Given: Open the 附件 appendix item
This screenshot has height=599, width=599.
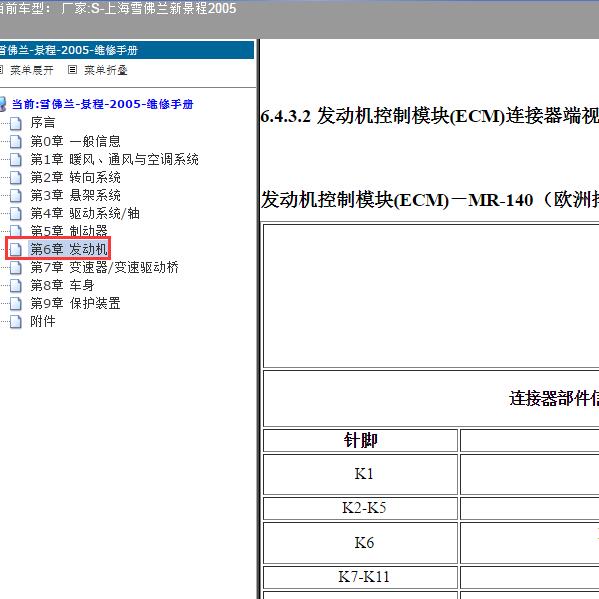Looking at the screenshot, I should pos(43,321).
